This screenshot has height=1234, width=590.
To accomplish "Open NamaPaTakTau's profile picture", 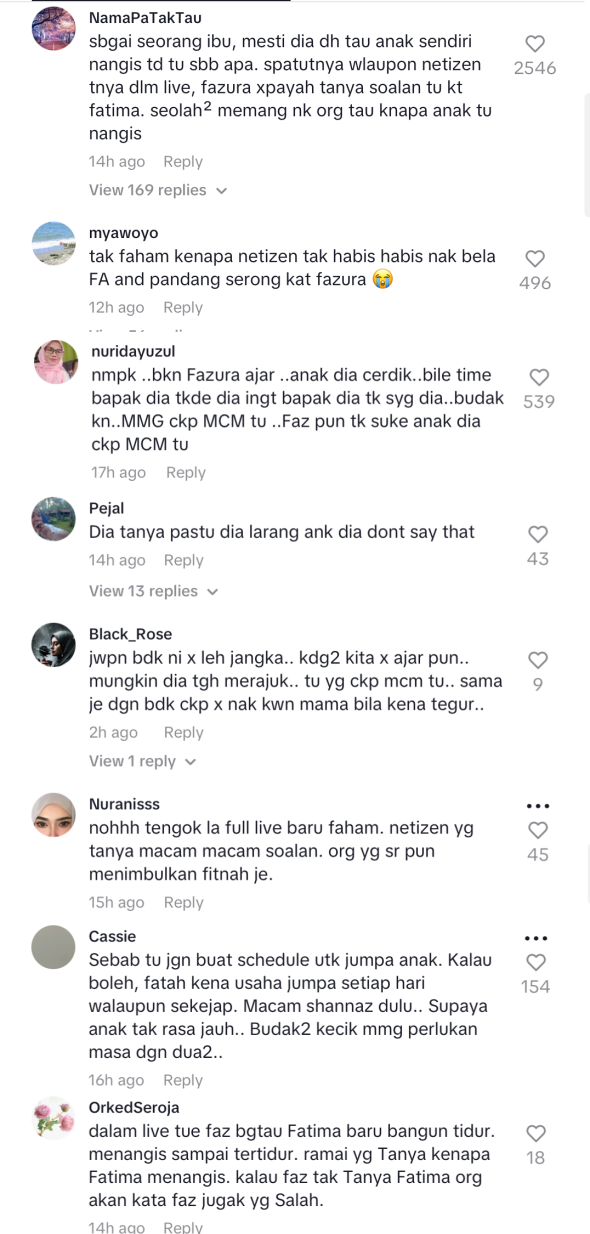I will point(54,28).
